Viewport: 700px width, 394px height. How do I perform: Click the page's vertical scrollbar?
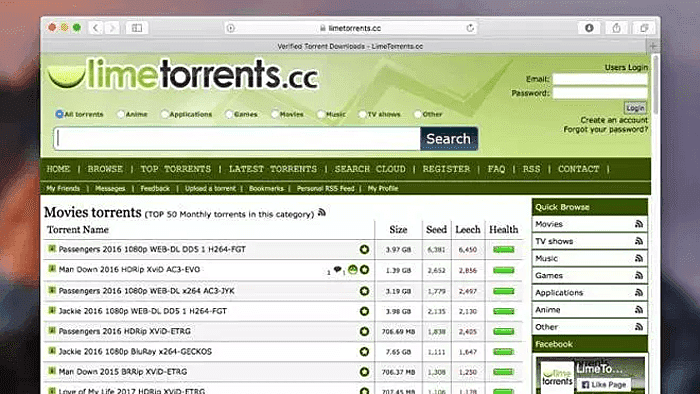coord(655,85)
